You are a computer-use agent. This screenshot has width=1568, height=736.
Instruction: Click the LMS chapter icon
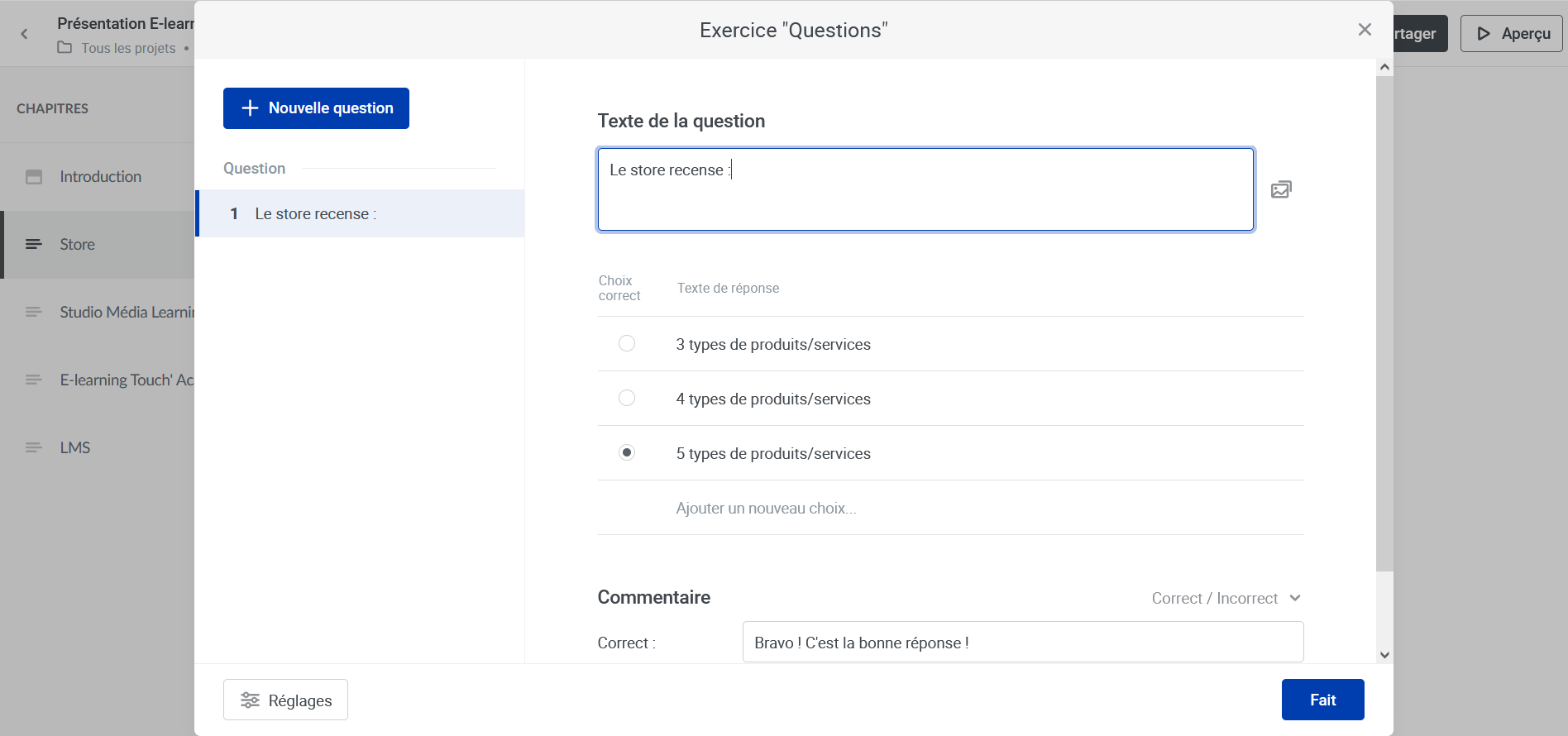click(34, 448)
